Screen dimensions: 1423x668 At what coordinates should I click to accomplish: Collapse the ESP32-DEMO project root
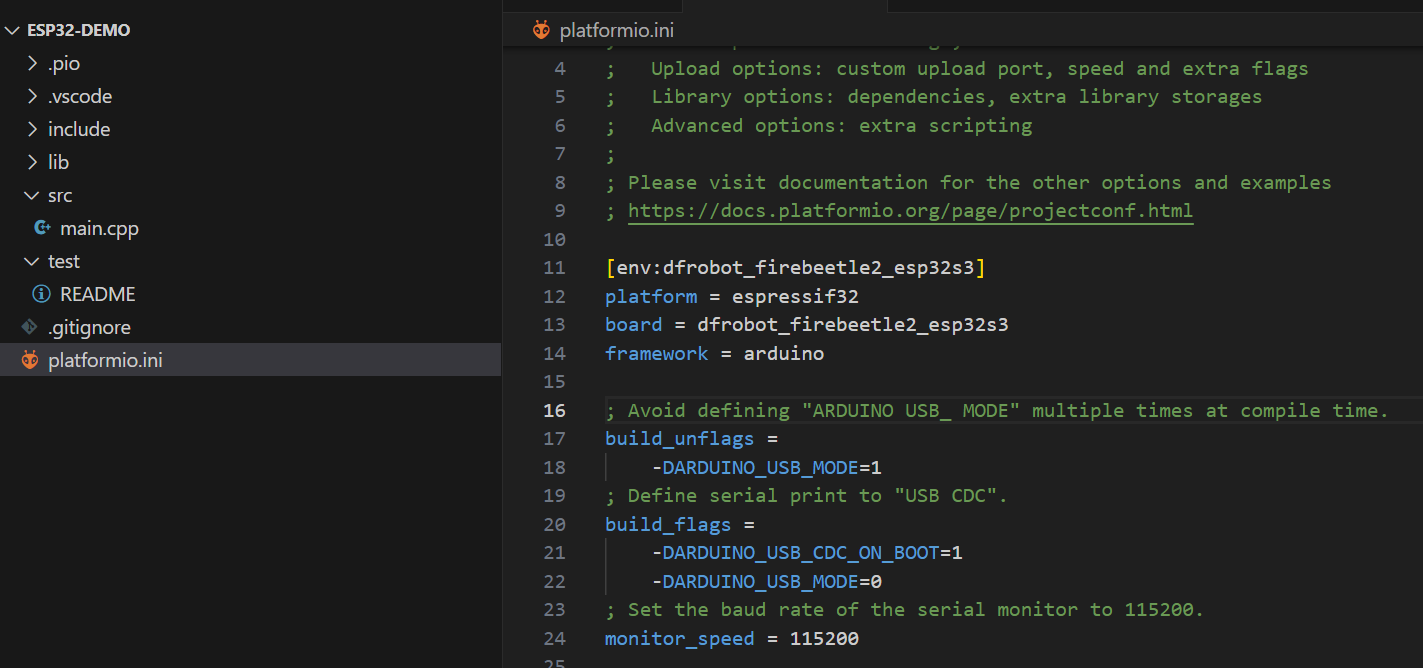pyautogui.click(x=78, y=30)
